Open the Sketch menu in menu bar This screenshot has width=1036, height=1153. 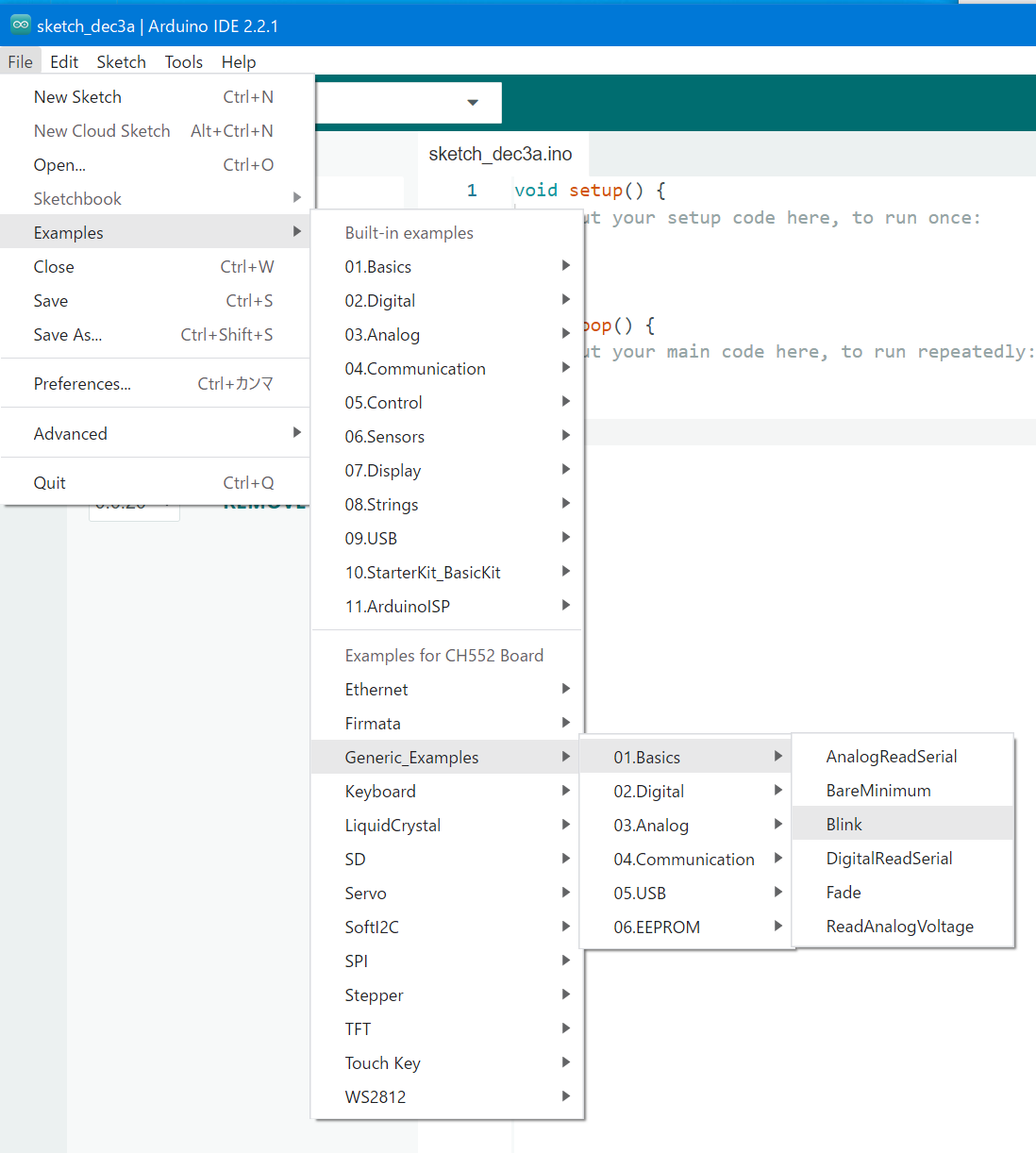pos(121,61)
